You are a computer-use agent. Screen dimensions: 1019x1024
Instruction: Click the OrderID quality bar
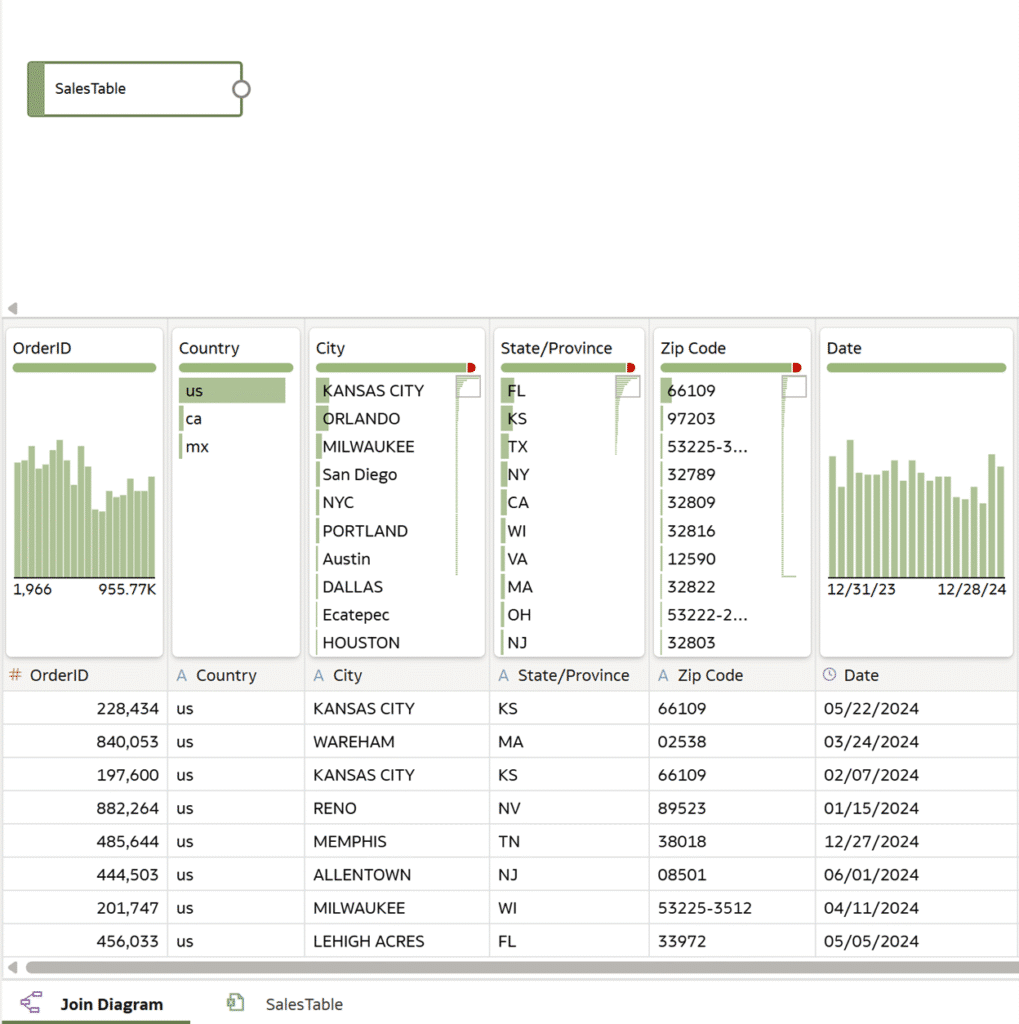(x=84, y=368)
